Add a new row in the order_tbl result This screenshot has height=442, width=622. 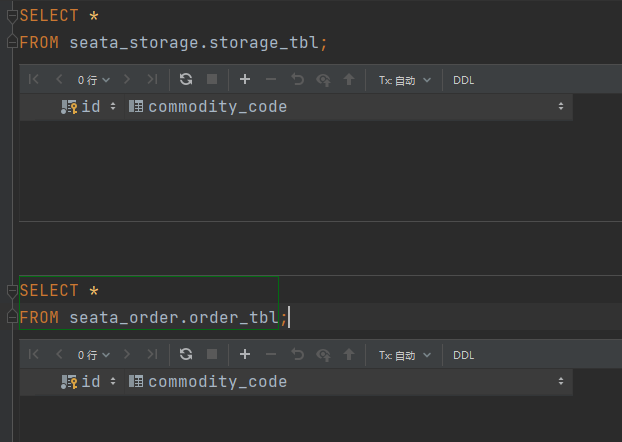[245, 354]
